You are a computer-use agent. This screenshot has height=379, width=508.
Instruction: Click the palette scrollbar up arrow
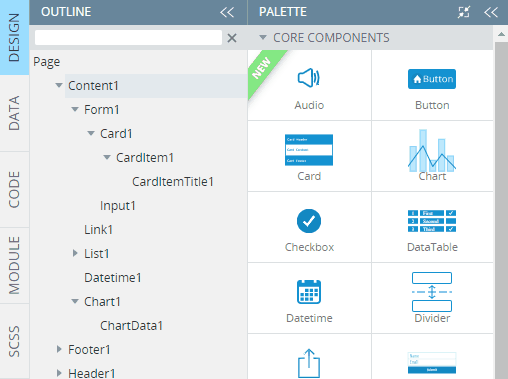[x=501, y=34]
